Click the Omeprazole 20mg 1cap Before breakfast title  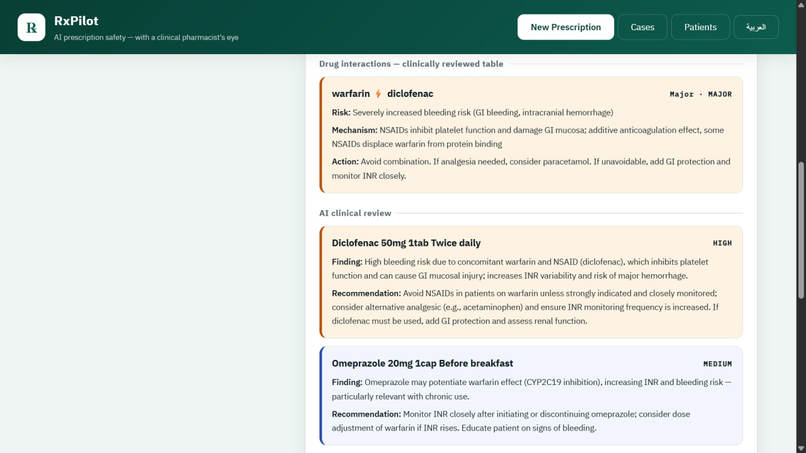(422, 364)
